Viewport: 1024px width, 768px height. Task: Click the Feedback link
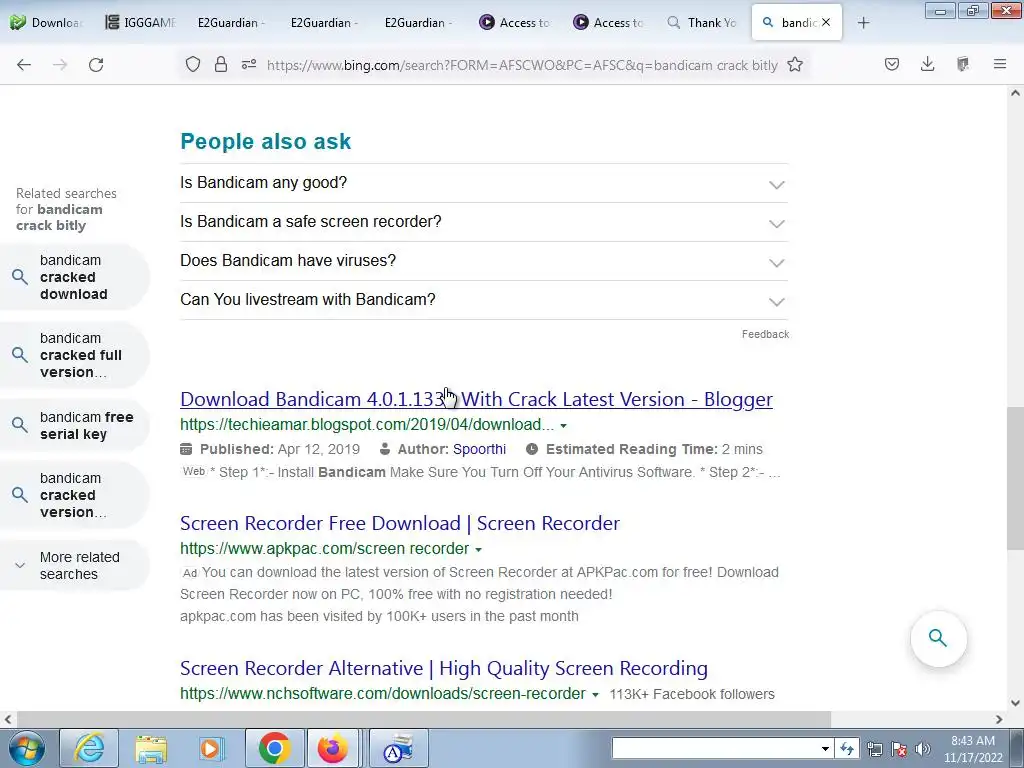click(765, 334)
